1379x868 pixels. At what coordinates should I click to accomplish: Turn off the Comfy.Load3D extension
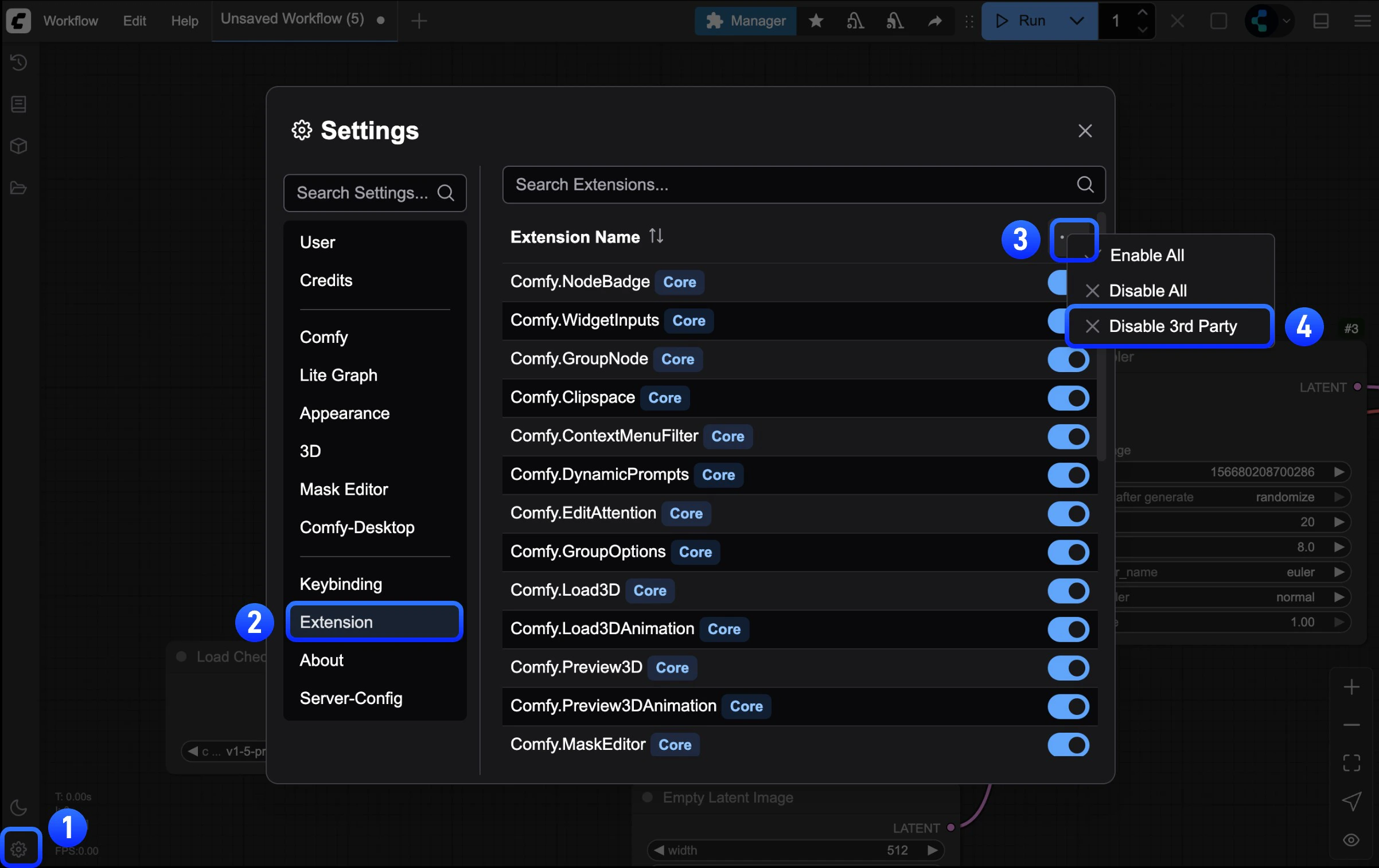(x=1068, y=591)
